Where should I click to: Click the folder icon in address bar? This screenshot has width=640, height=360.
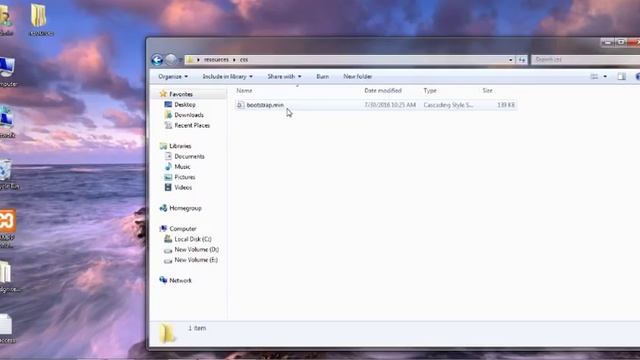[x=190, y=60]
